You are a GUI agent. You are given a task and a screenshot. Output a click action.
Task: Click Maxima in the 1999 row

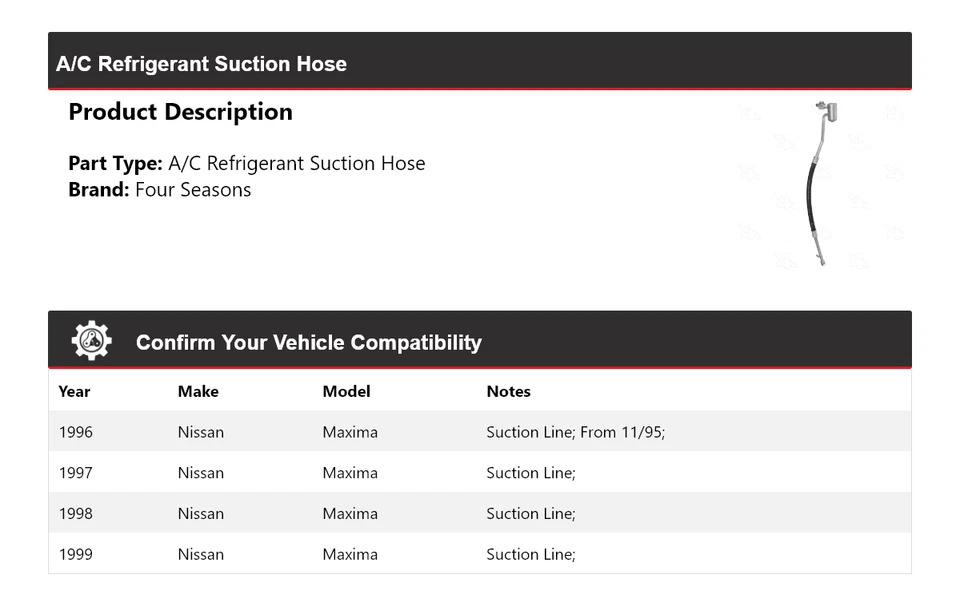pos(350,554)
